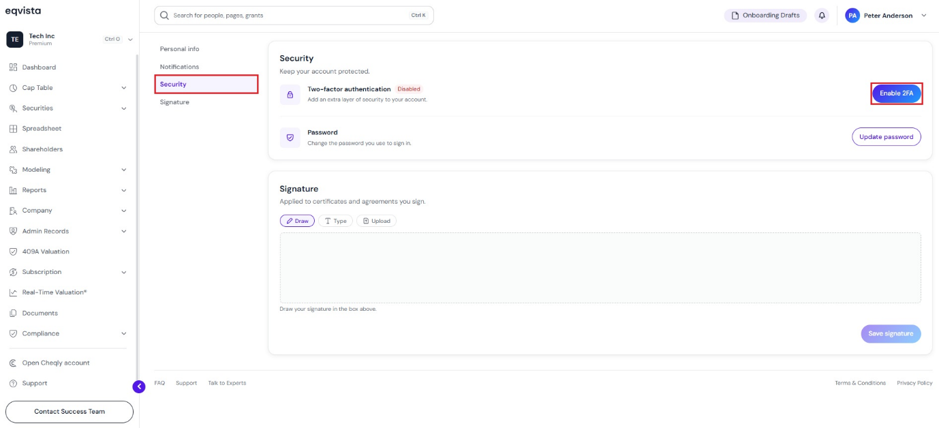The image size is (939, 428).
Task: Click the Documents icon in sidebar
Action: click(13, 313)
